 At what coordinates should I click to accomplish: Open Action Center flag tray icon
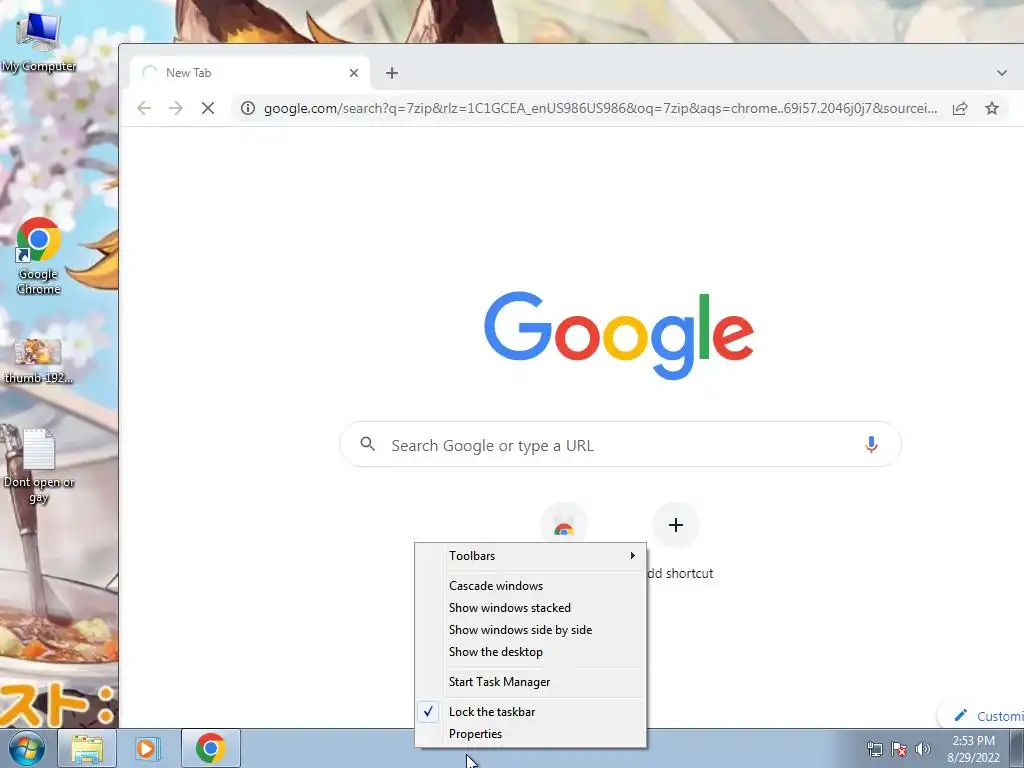coord(899,749)
